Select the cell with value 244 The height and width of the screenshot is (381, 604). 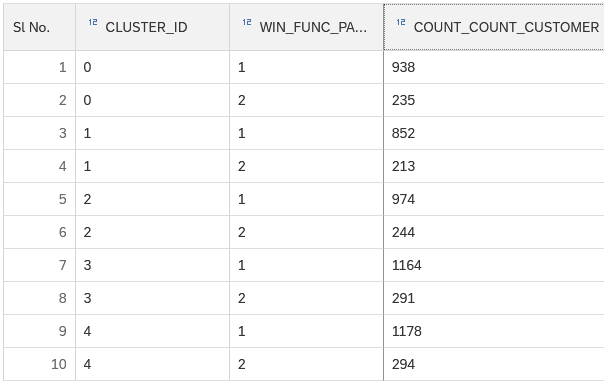494,232
